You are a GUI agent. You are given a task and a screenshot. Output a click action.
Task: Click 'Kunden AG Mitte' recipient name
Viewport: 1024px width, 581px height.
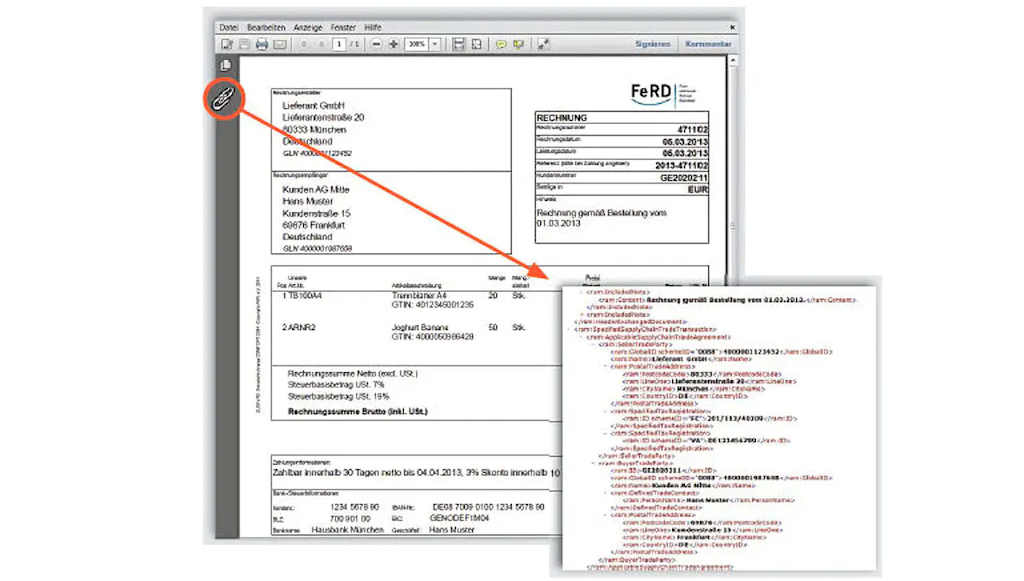[316, 189]
